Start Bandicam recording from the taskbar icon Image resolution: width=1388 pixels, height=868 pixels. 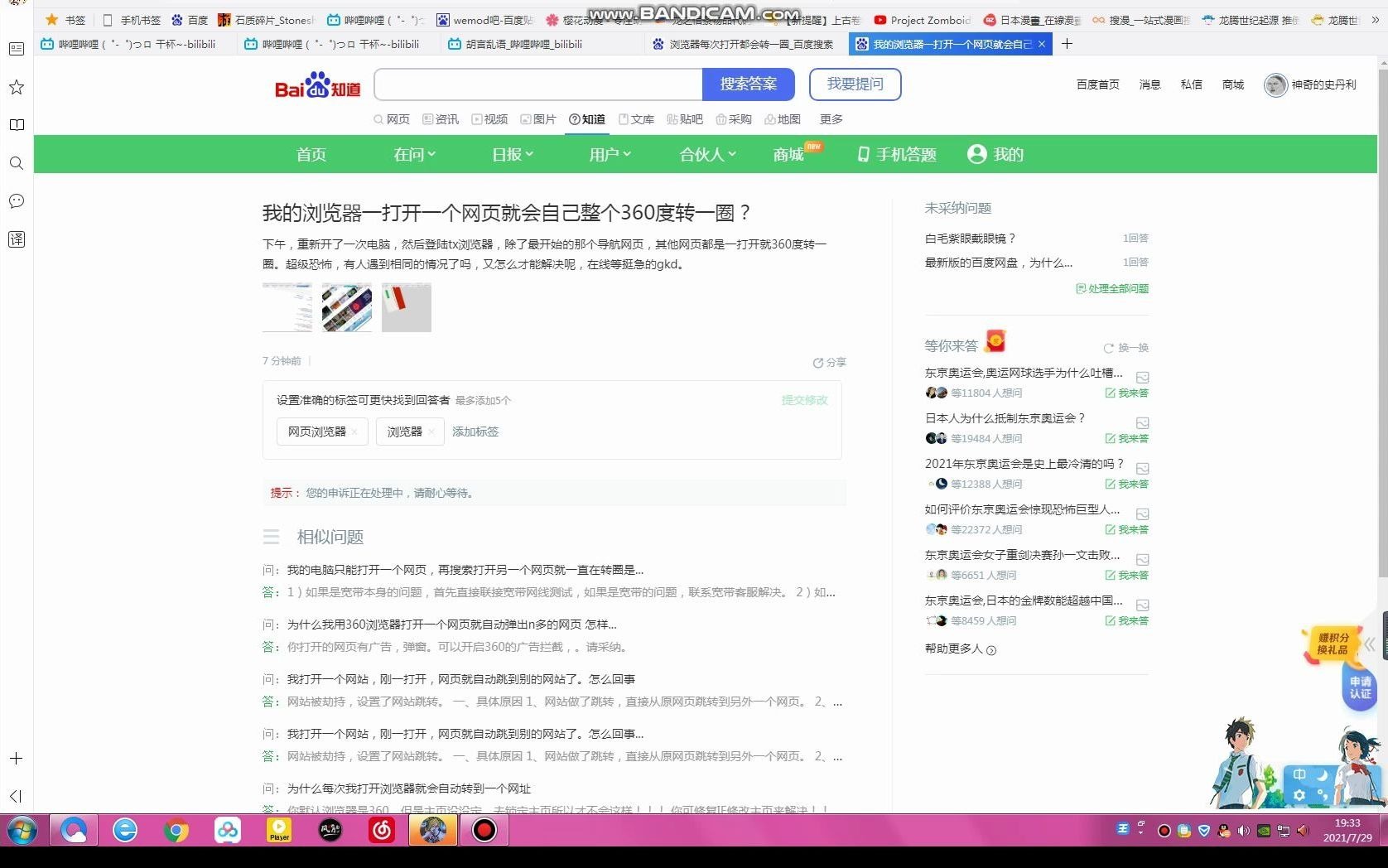[x=484, y=830]
